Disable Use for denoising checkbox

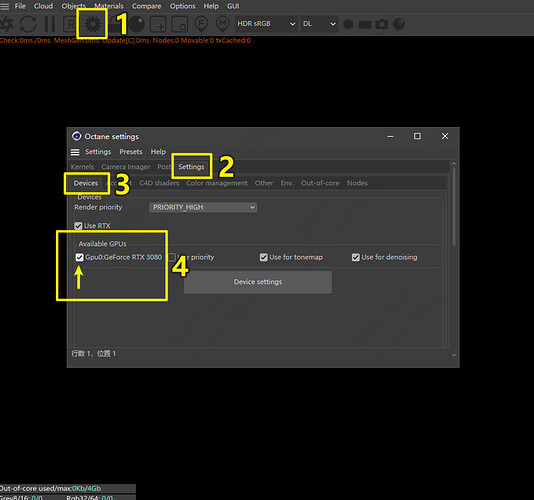click(356, 257)
